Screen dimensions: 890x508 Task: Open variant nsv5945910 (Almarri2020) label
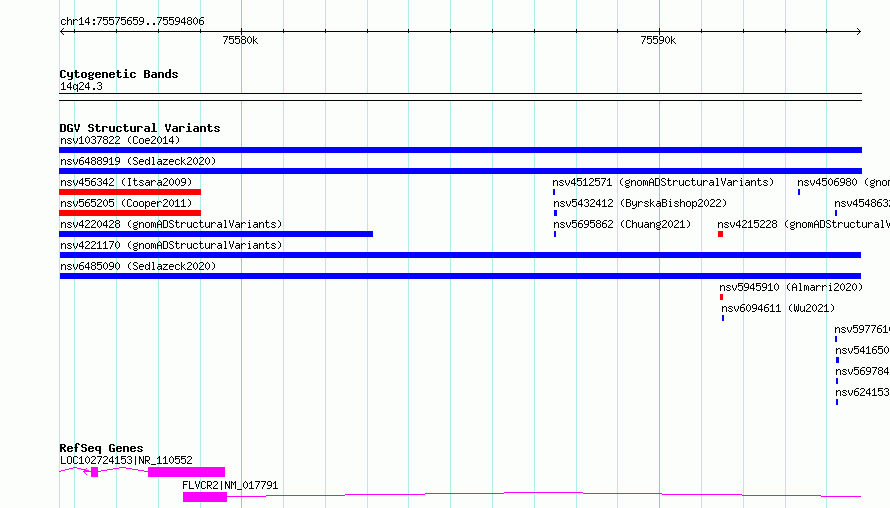791,287
